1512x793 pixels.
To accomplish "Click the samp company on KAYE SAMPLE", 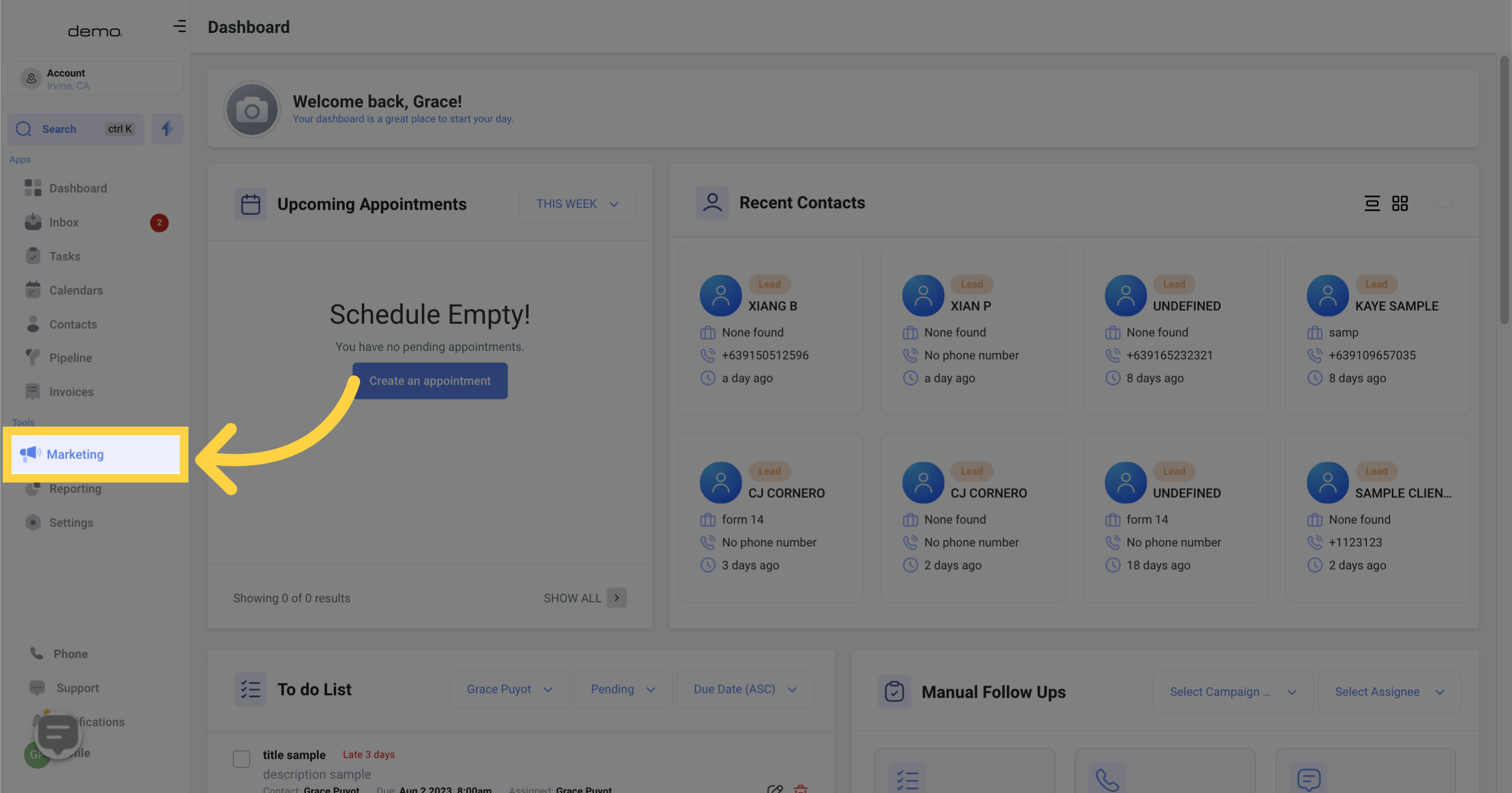I will pyautogui.click(x=1343, y=332).
